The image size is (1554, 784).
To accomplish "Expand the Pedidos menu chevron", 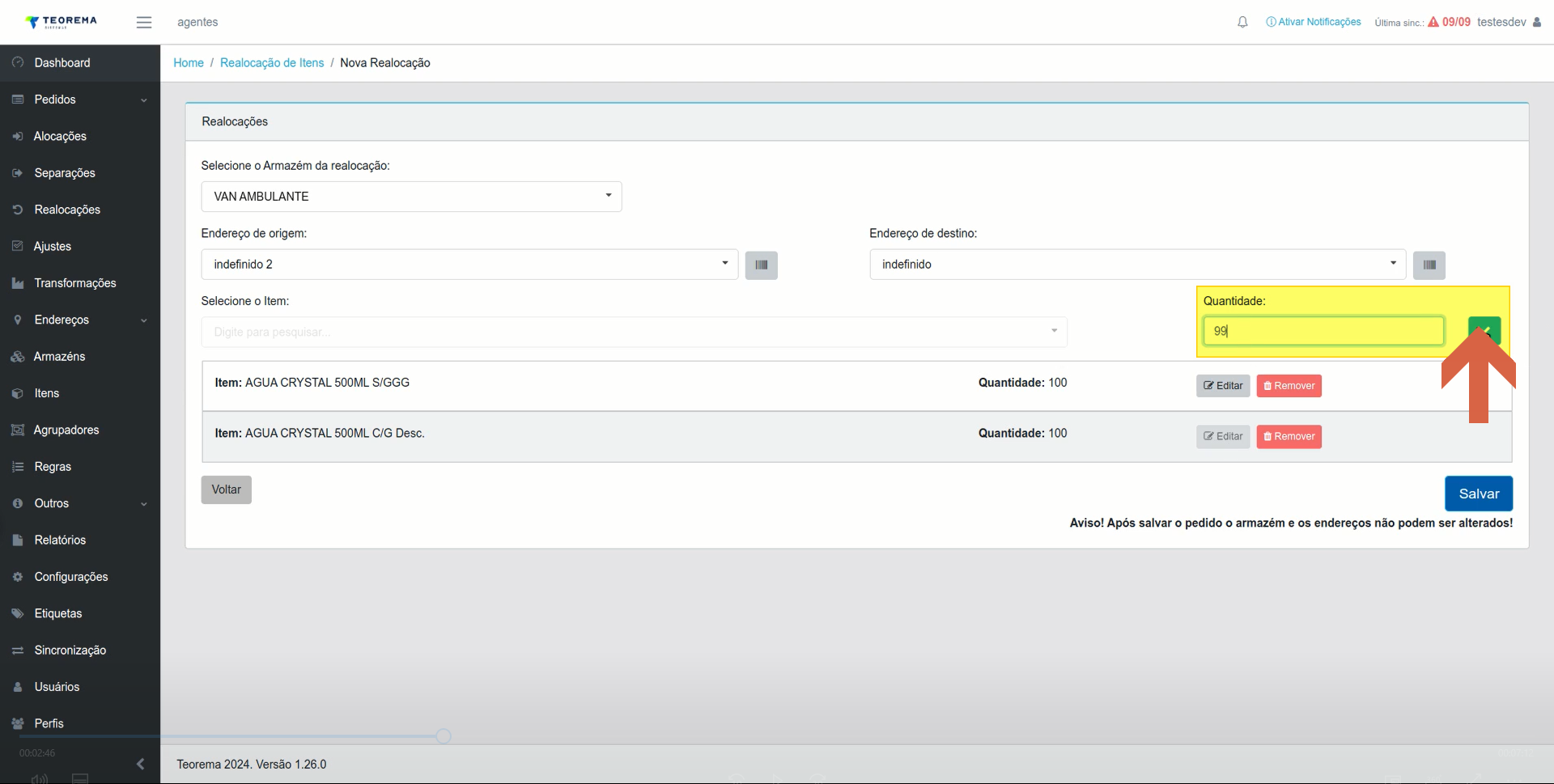I will (x=144, y=100).
